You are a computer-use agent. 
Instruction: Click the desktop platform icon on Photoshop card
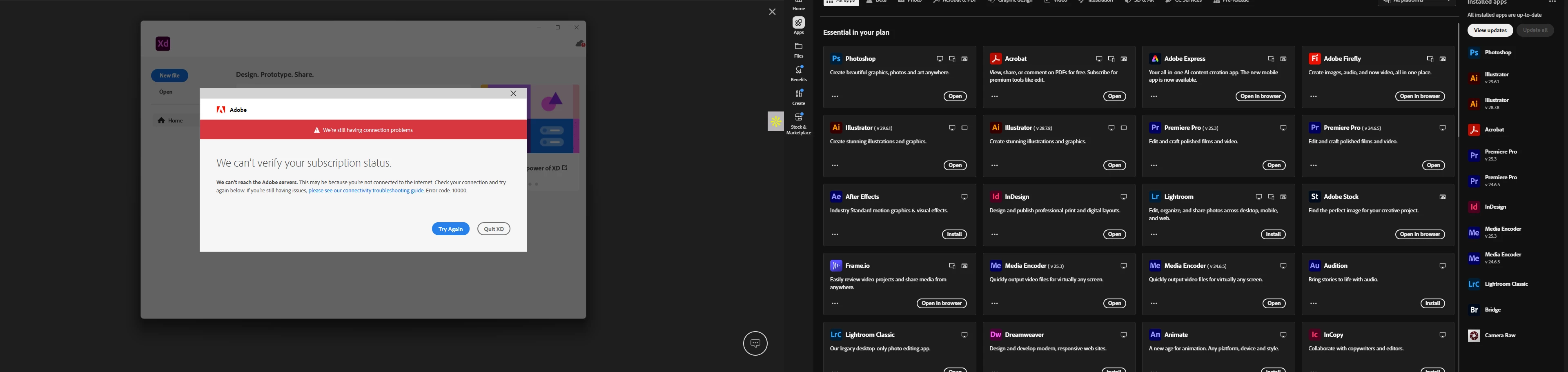tap(940, 59)
